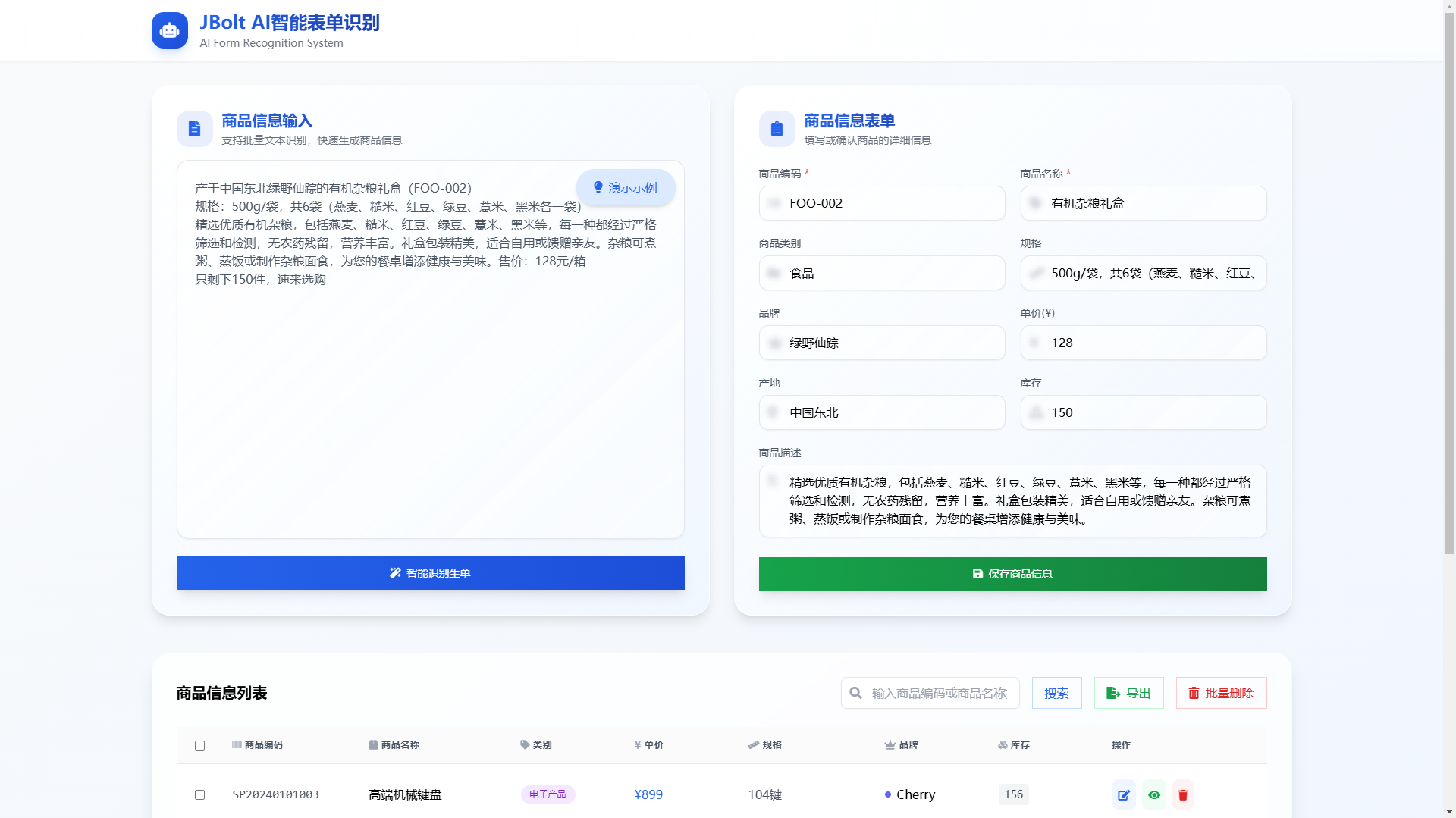1456x818 pixels.
Task: Click the 演示示例 demo button
Action: [x=626, y=187]
